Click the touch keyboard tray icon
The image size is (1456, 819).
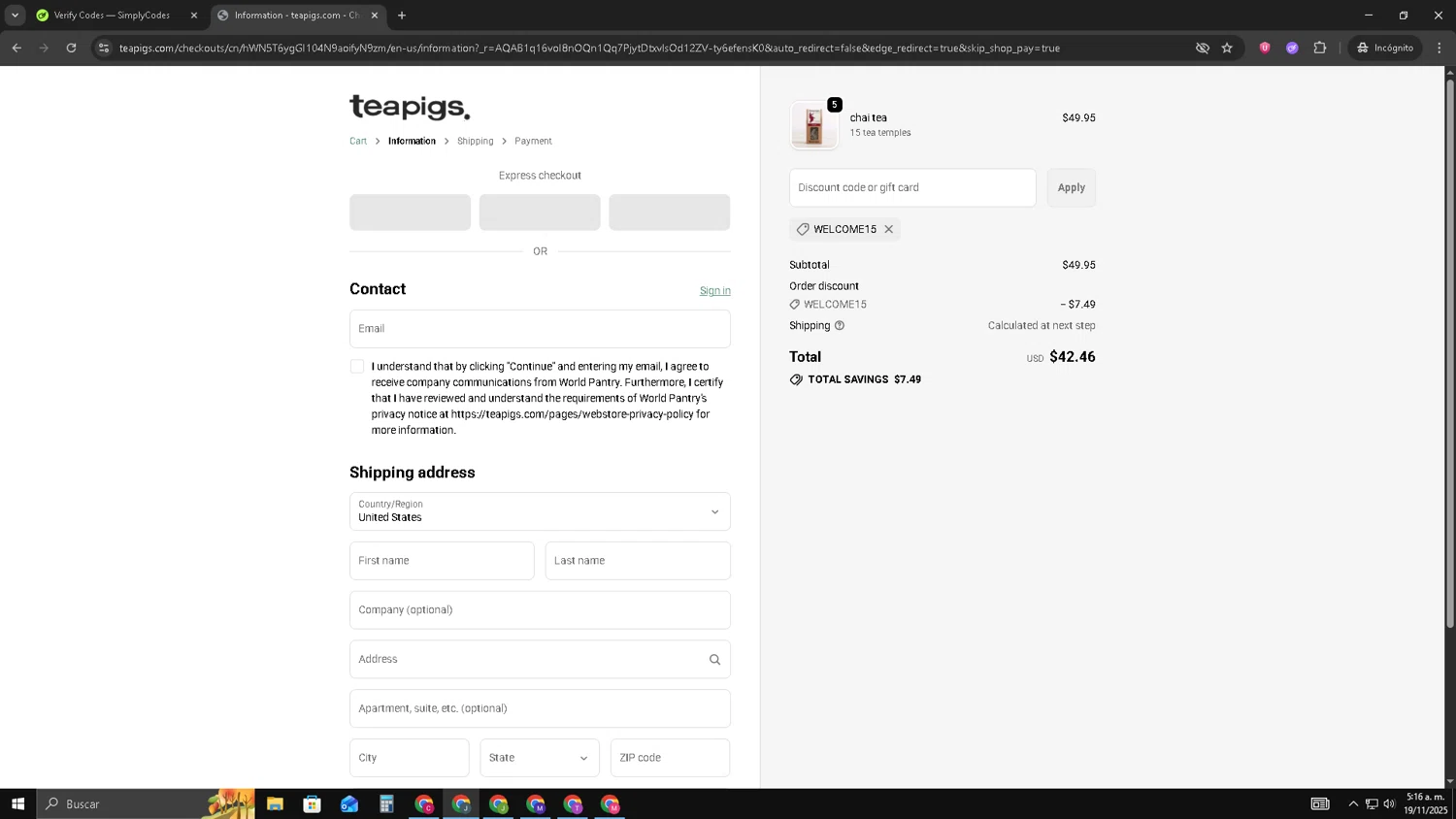click(1320, 803)
